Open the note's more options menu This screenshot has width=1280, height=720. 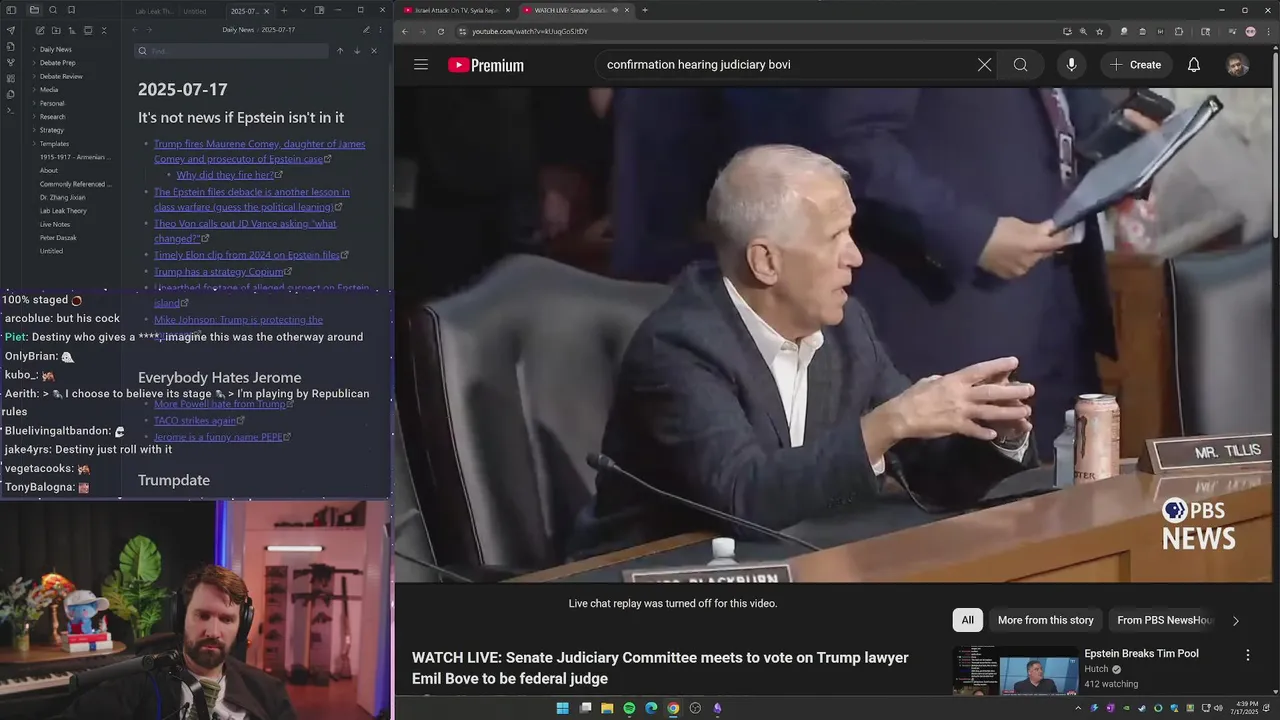[380, 30]
